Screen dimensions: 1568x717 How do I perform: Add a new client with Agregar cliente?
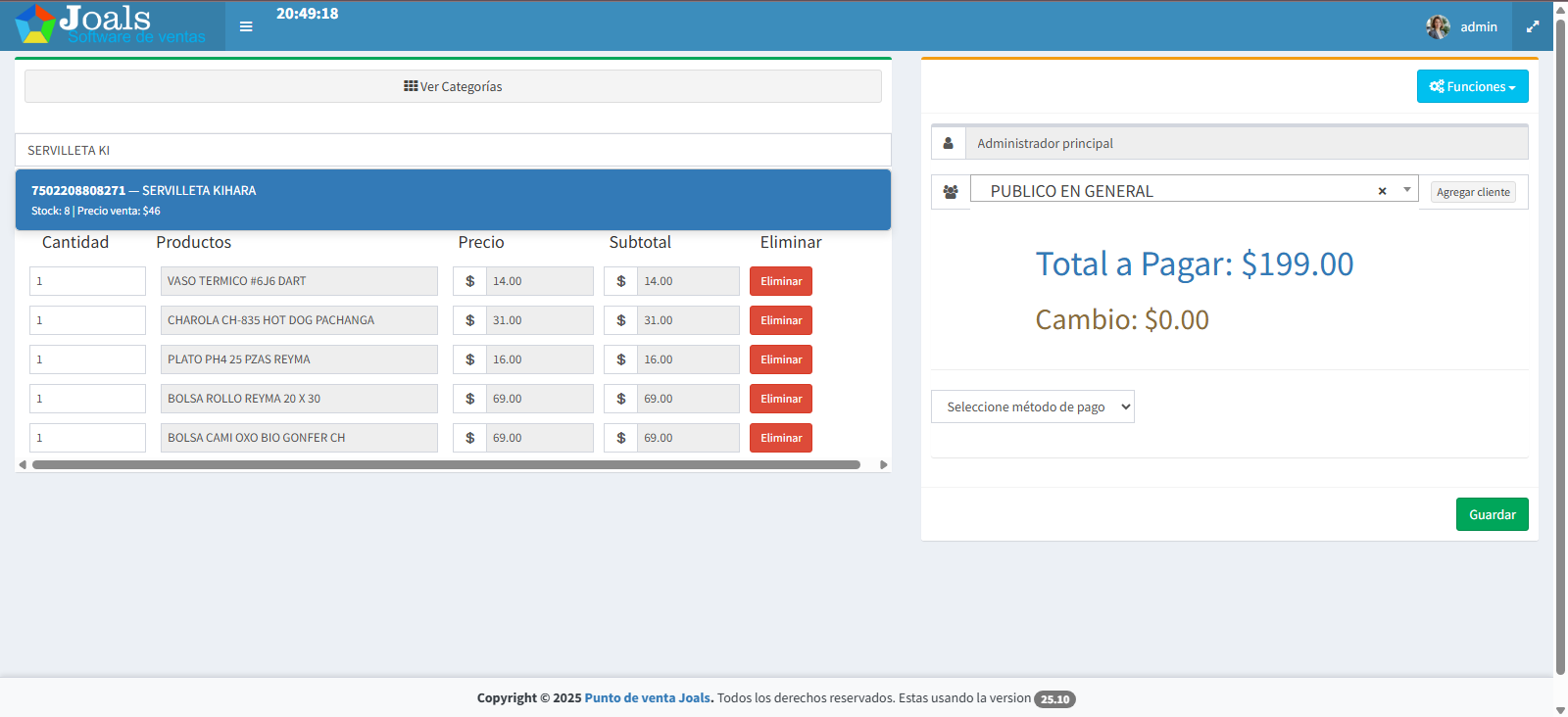pyautogui.click(x=1473, y=192)
